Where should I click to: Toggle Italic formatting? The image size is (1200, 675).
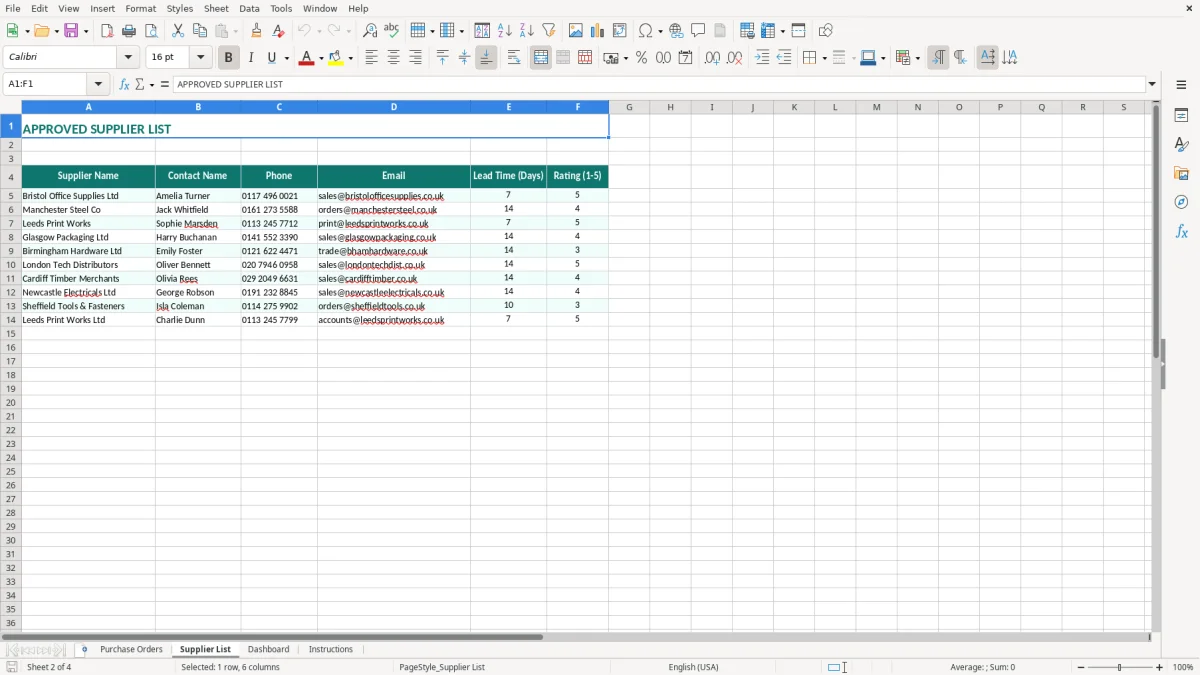[251, 58]
